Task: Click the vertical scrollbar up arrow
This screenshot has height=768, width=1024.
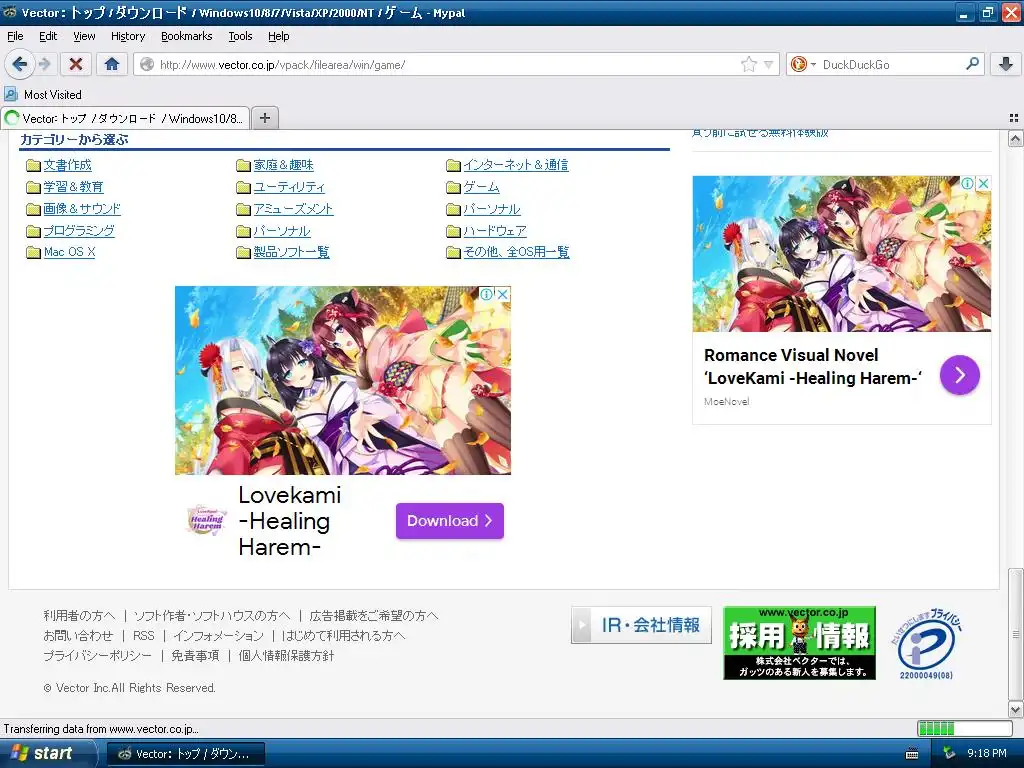Action: 1015,138
